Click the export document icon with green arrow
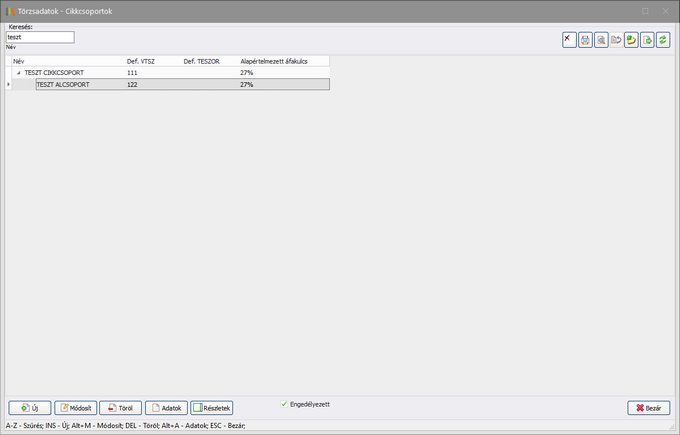 (647, 40)
